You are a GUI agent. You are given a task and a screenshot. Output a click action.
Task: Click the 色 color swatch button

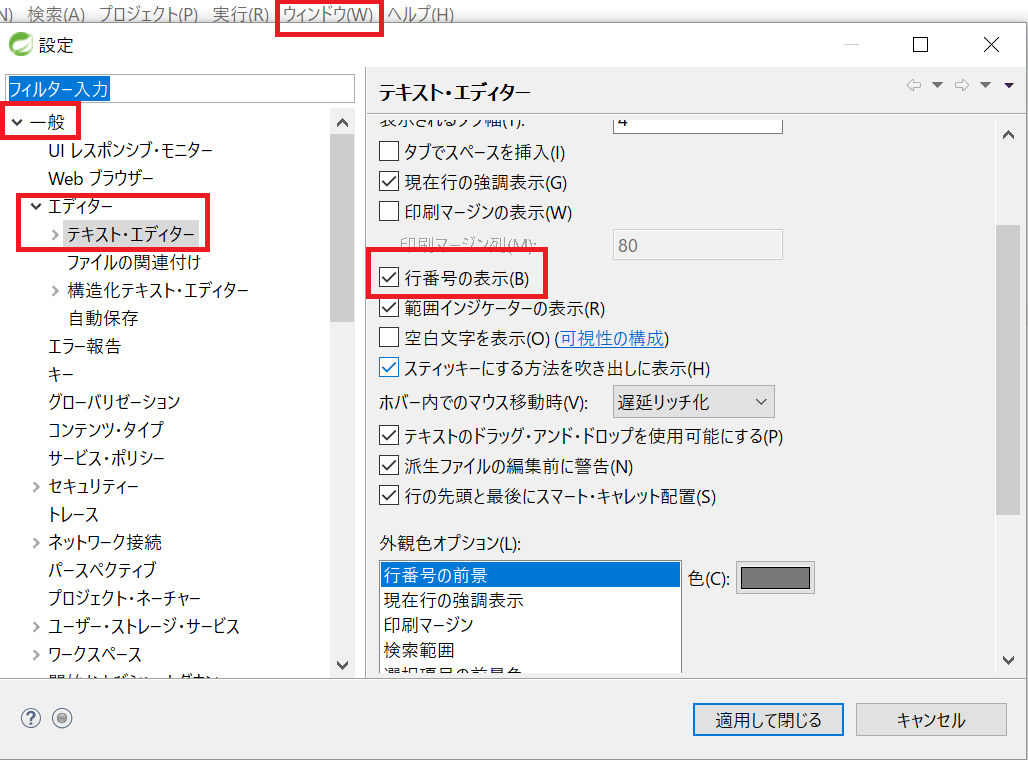[775, 578]
